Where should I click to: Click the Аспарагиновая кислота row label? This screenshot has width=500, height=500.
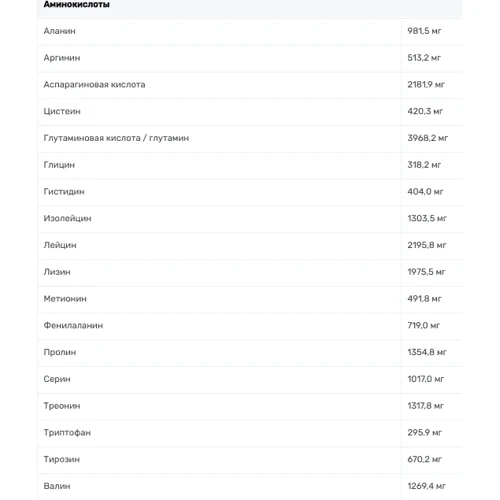[x=94, y=85]
